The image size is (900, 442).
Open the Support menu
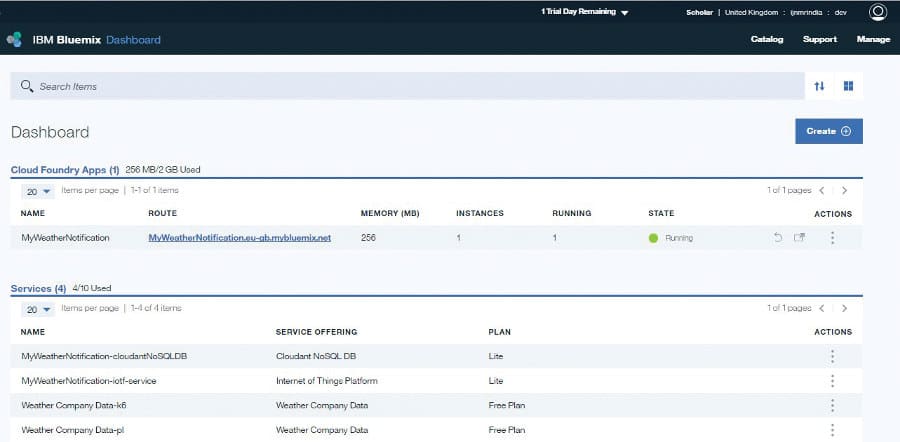[x=820, y=40]
